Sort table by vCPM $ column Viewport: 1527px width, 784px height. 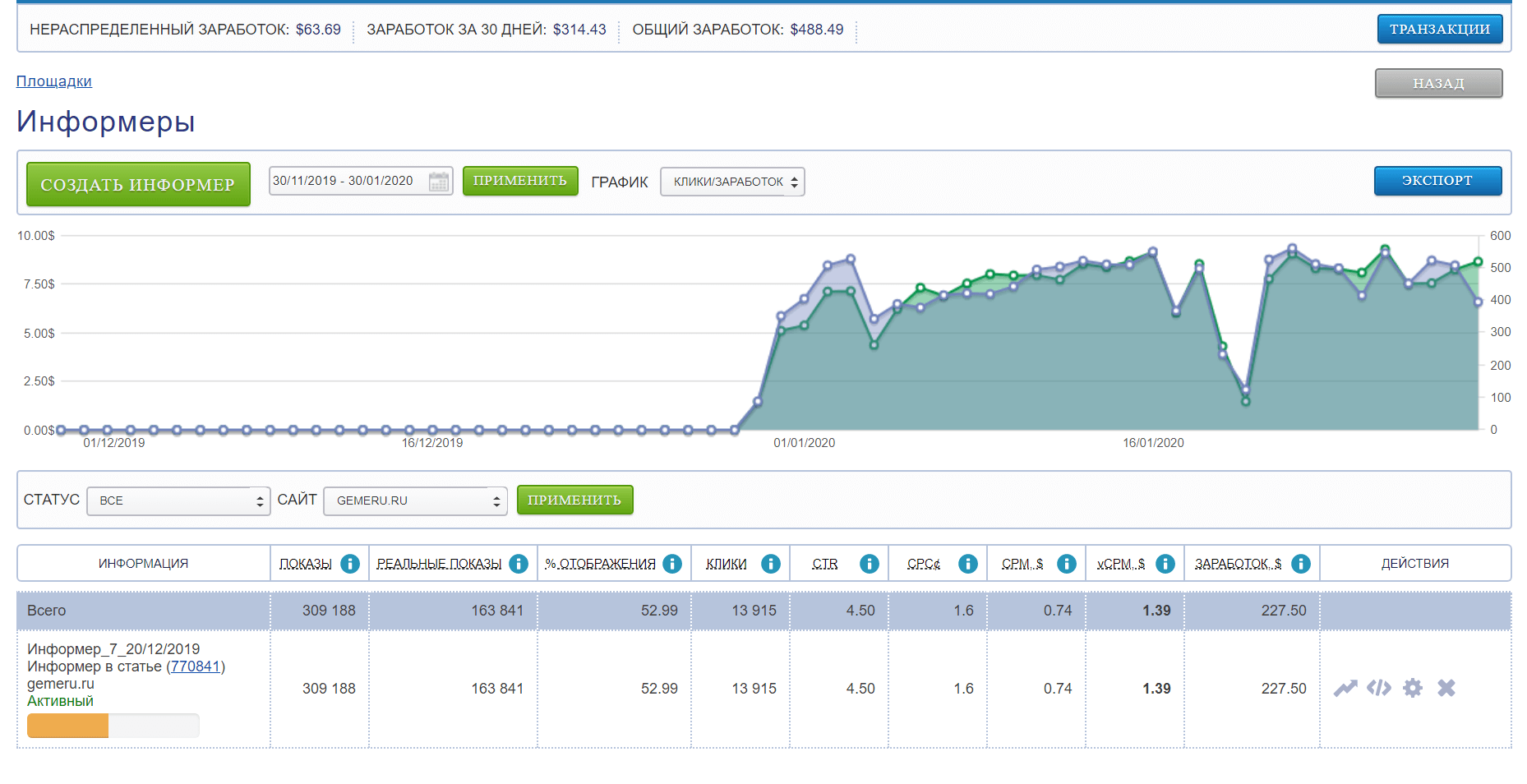pyautogui.click(x=1120, y=564)
